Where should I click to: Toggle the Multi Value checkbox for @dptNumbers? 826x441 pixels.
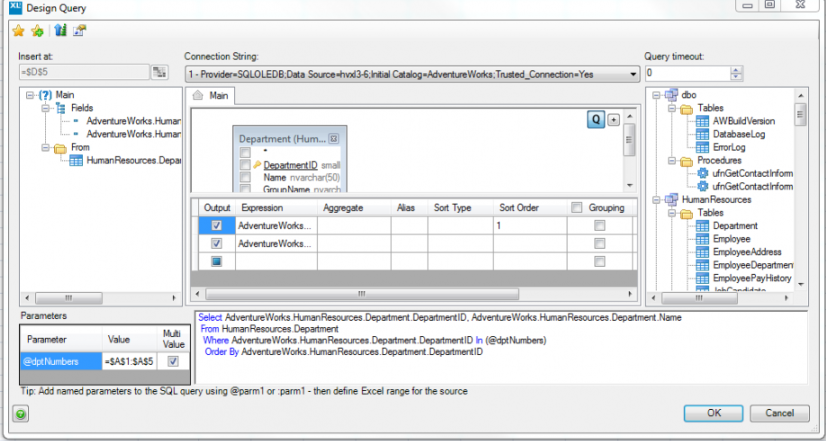click(174, 361)
